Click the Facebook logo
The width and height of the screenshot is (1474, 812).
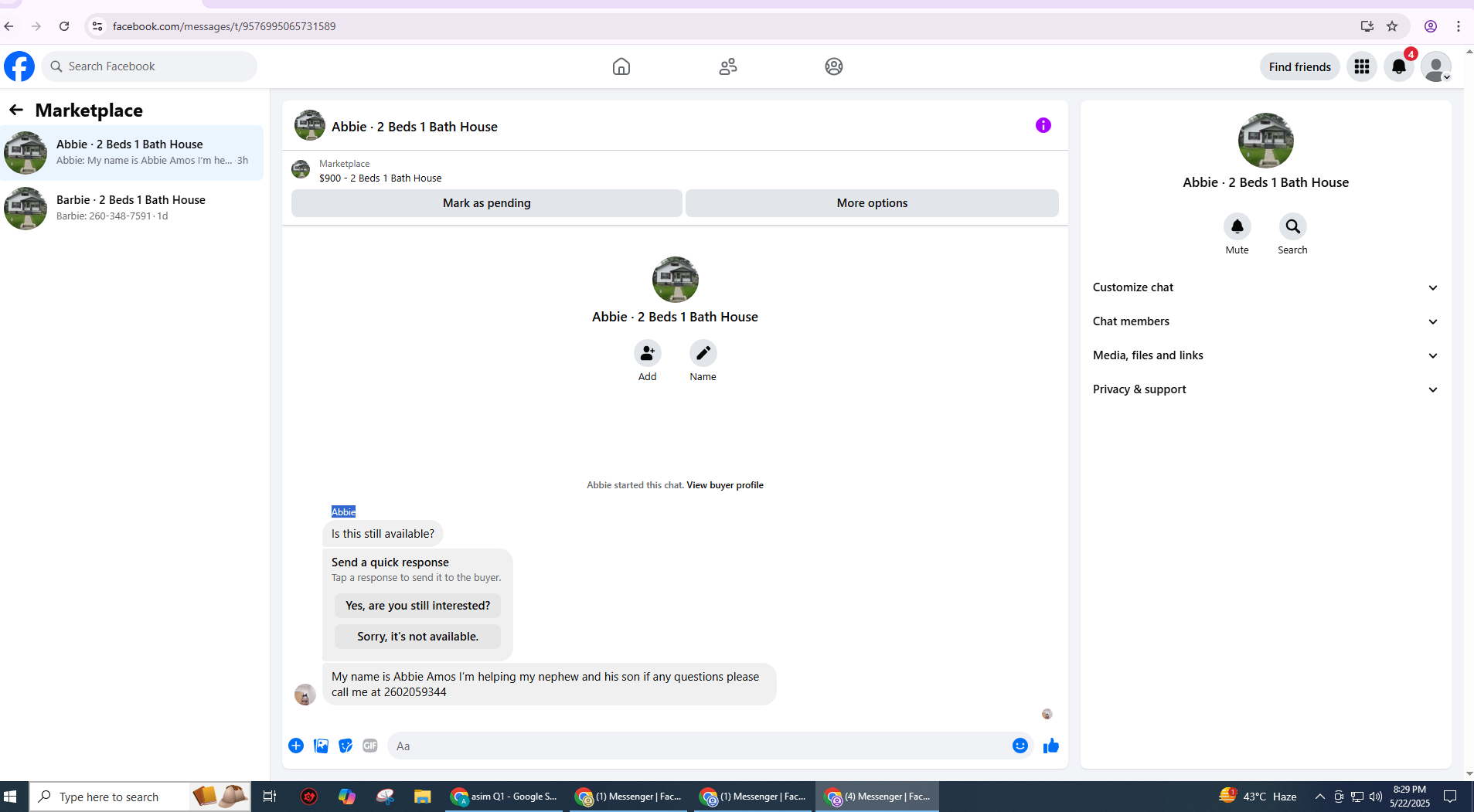tap(19, 66)
